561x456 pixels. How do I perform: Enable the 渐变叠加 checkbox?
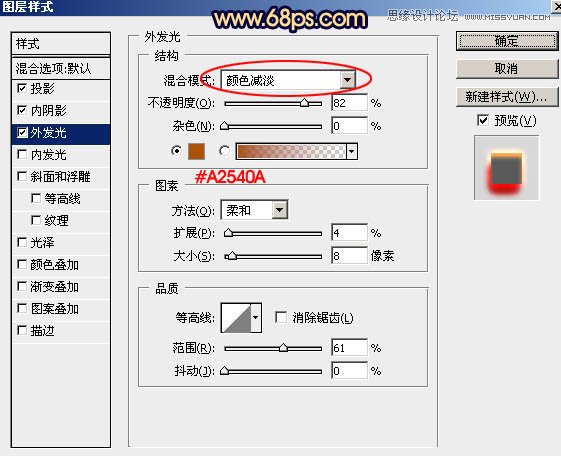(22, 286)
